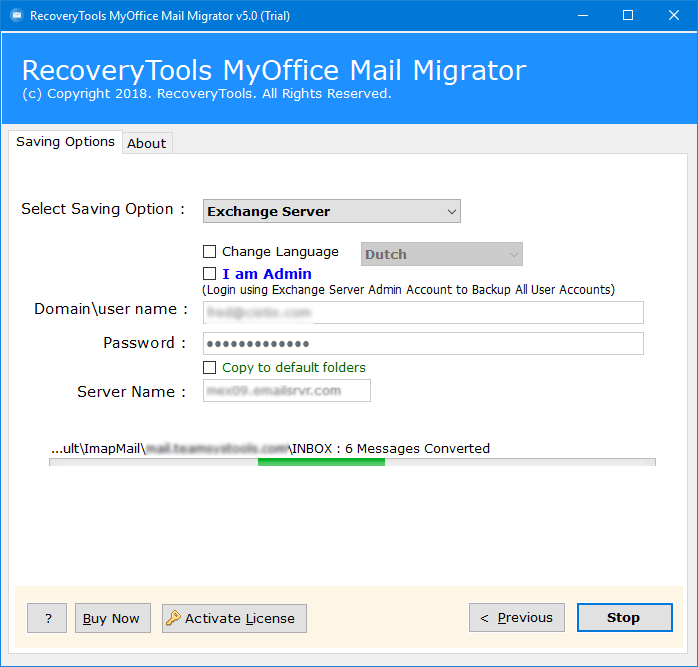This screenshot has width=698, height=667.
Task: Open the Select Saving Option dropdown
Action: (332, 211)
